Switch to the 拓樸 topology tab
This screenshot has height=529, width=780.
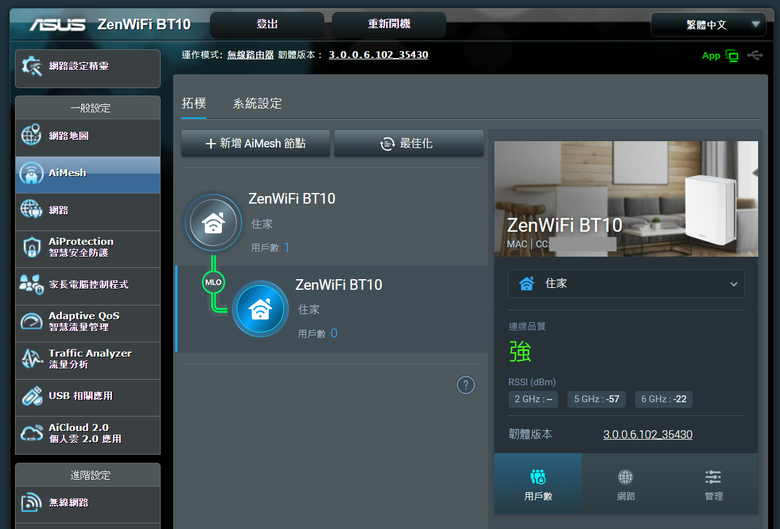tap(194, 104)
